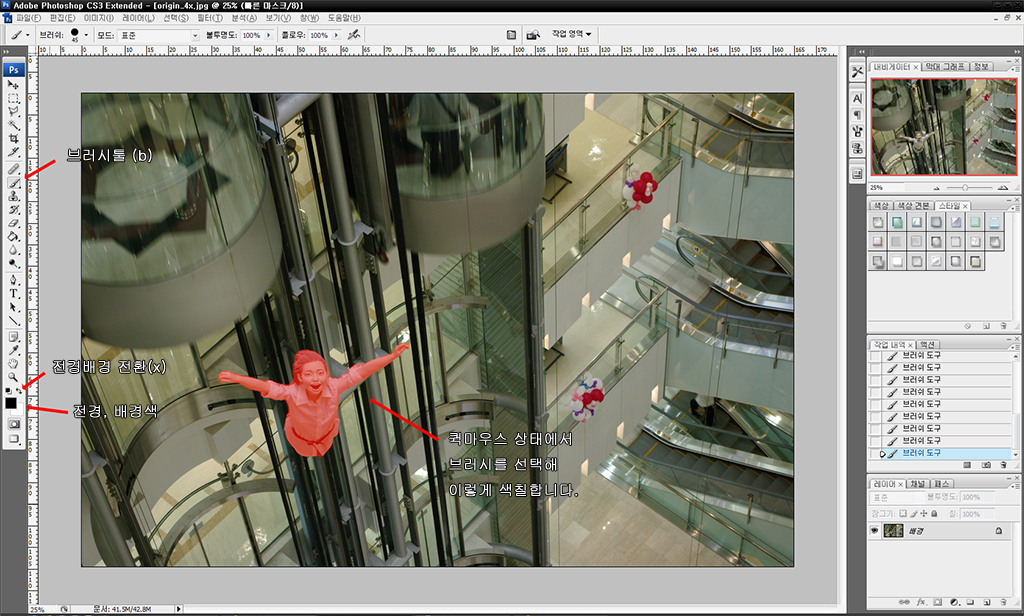Switch to the 패스 tab
The width and height of the screenshot is (1024, 616).
941,484
